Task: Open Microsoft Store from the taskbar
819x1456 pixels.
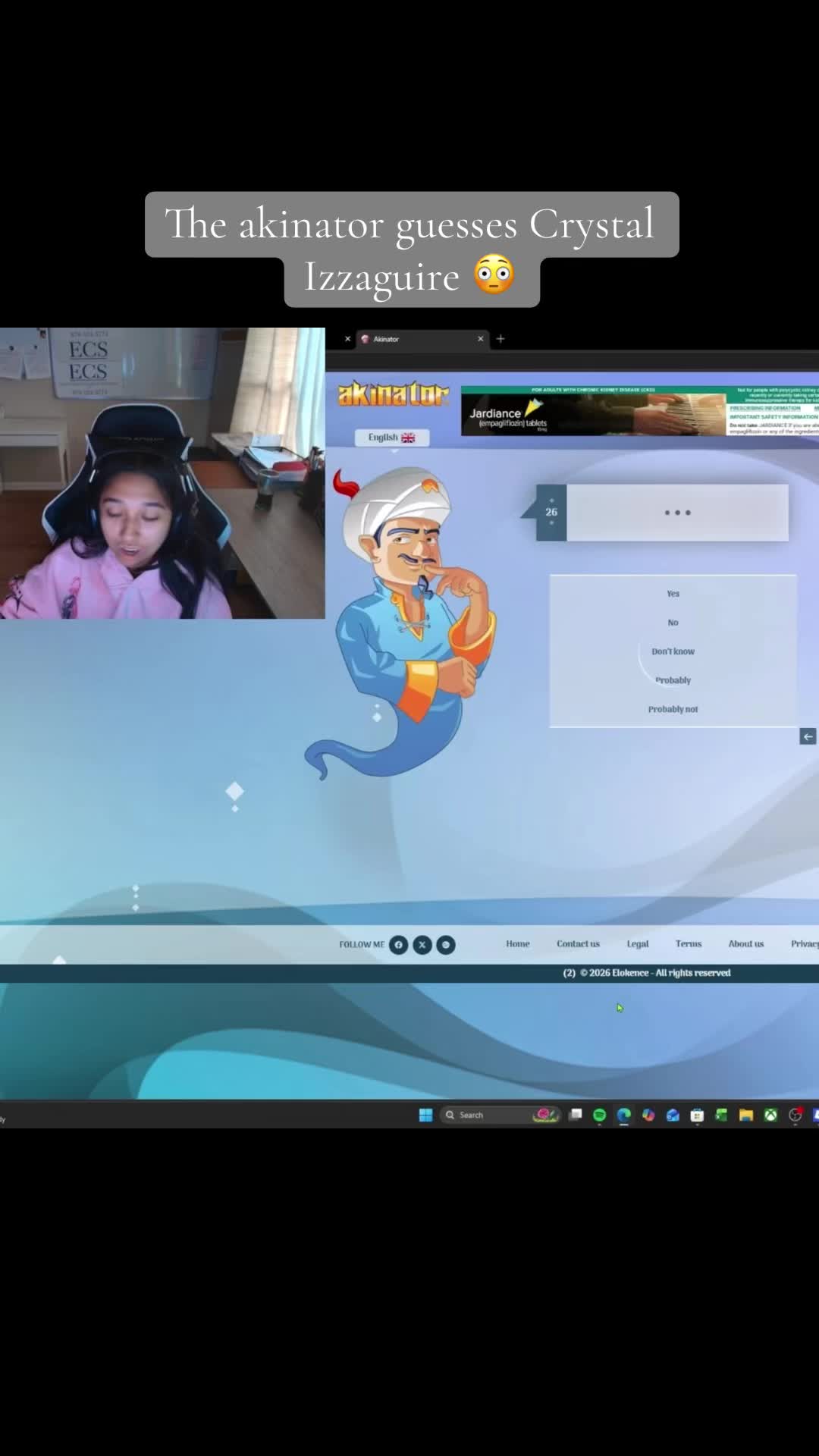Action: tap(697, 1115)
